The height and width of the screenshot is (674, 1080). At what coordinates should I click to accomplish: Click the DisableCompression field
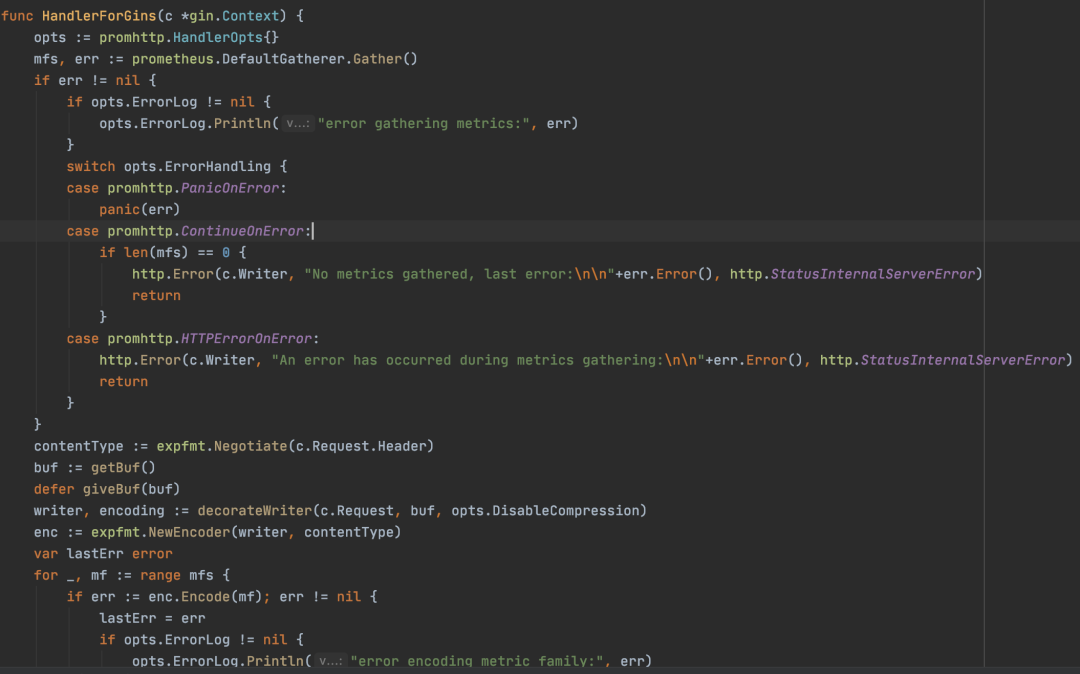pos(565,511)
